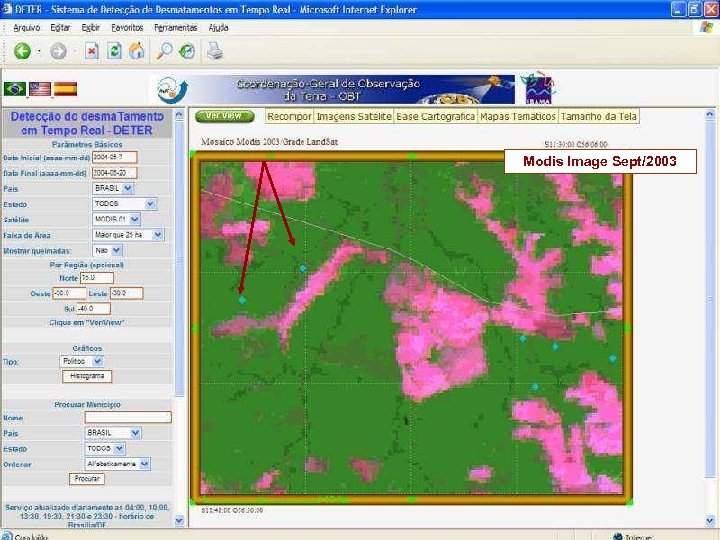Stop page loading with red X icon
Viewport: 720px width, 540px height.
pyautogui.click(x=92, y=51)
